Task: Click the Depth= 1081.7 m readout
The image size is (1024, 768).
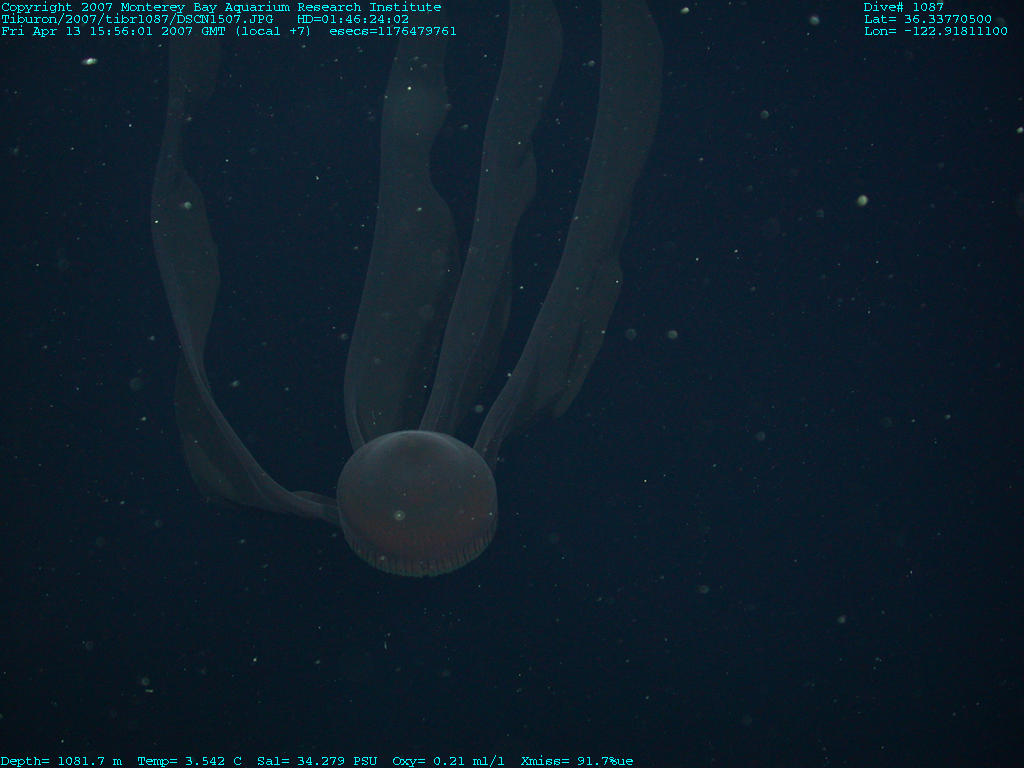Action: click(x=62, y=761)
